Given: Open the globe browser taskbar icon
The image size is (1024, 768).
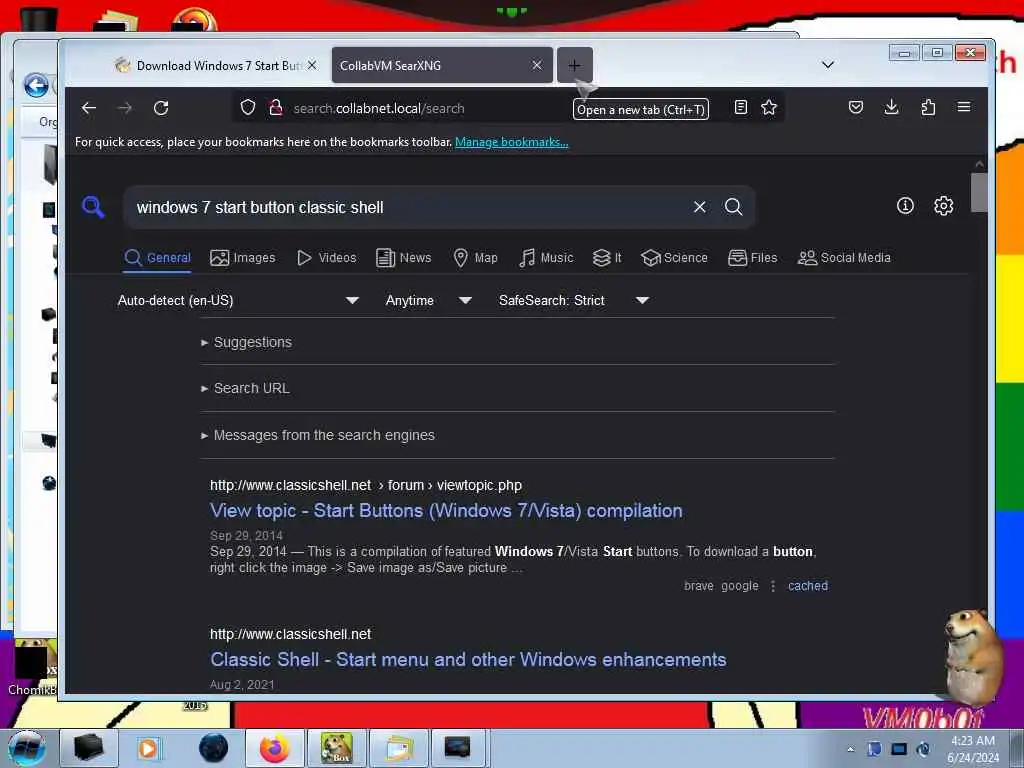Looking at the screenshot, I should tap(213, 748).
